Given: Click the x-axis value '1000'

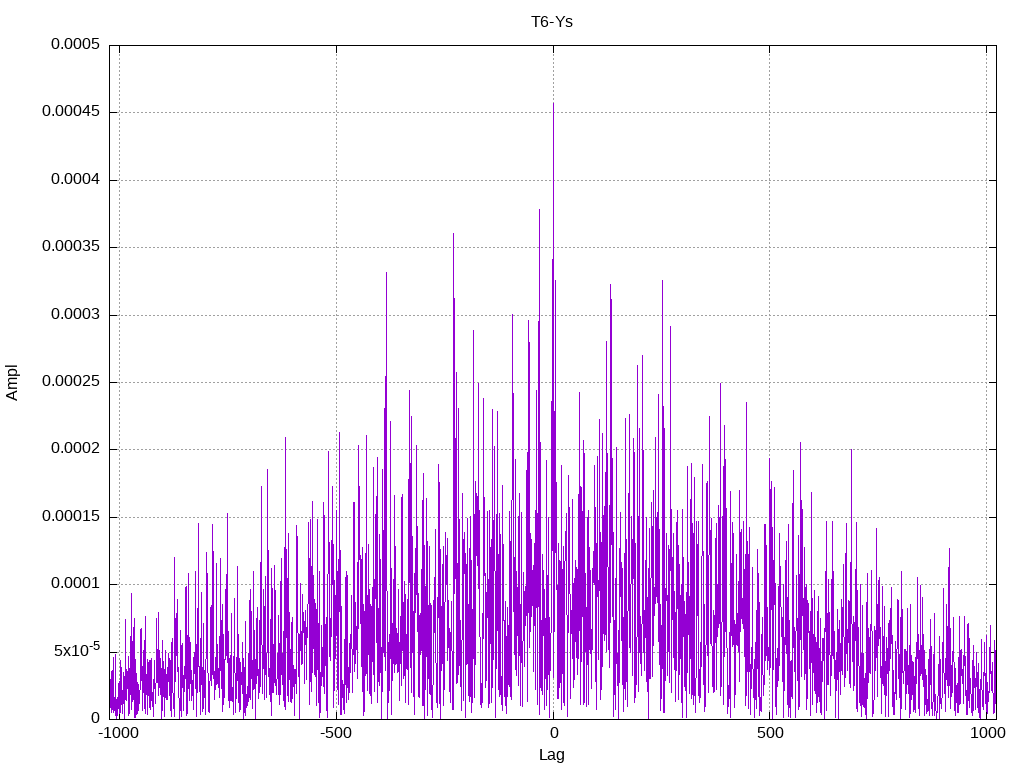Looking at the screenshot, I should point(987,733).
